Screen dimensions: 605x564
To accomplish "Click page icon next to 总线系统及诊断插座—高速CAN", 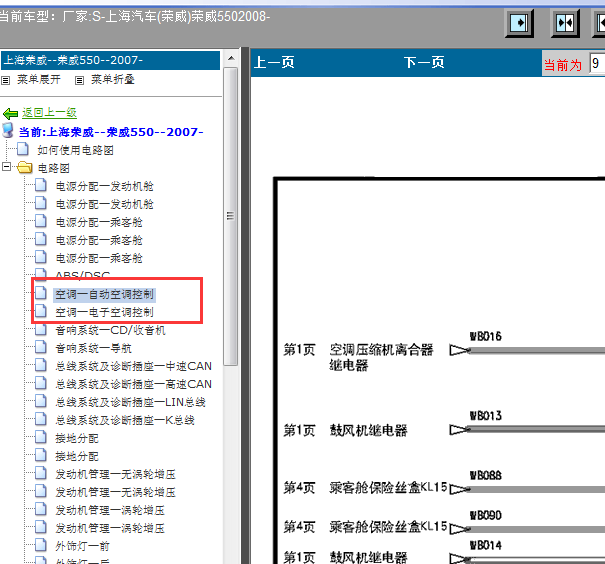I will coord(41,383).
